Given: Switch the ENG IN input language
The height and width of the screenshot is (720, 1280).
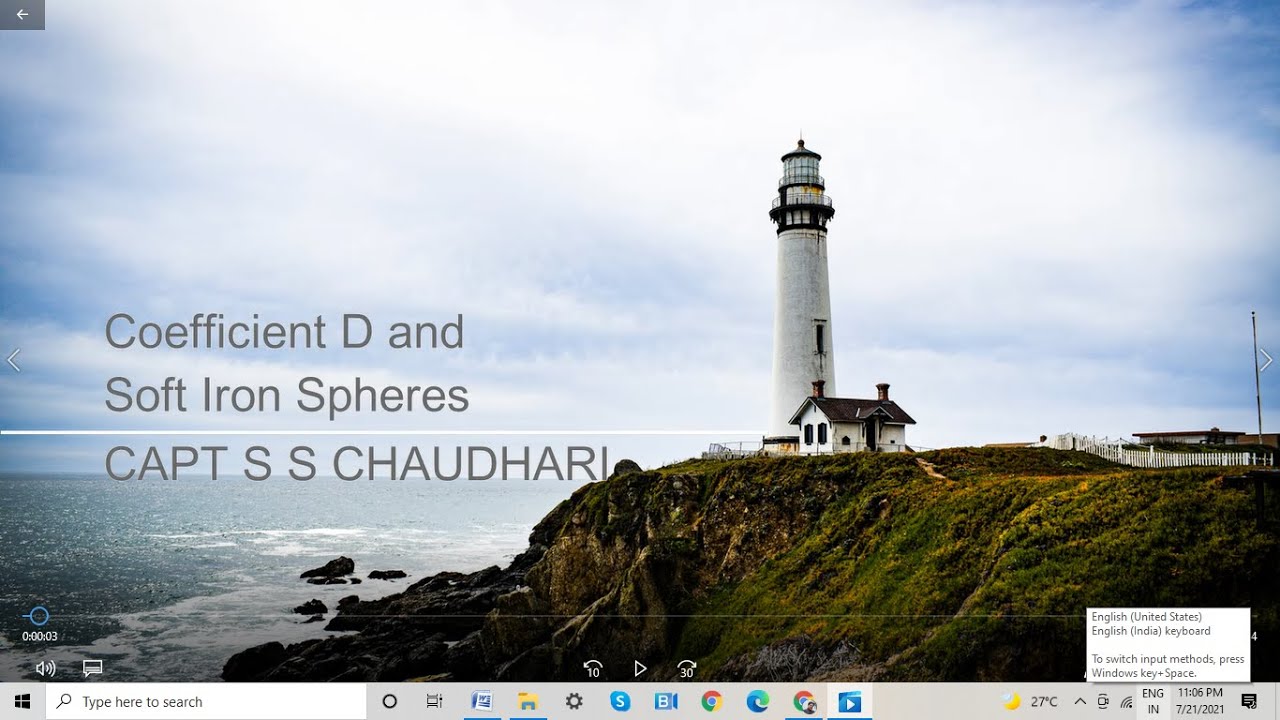Looking at the screenshot, I should [x=1153, y=702].
